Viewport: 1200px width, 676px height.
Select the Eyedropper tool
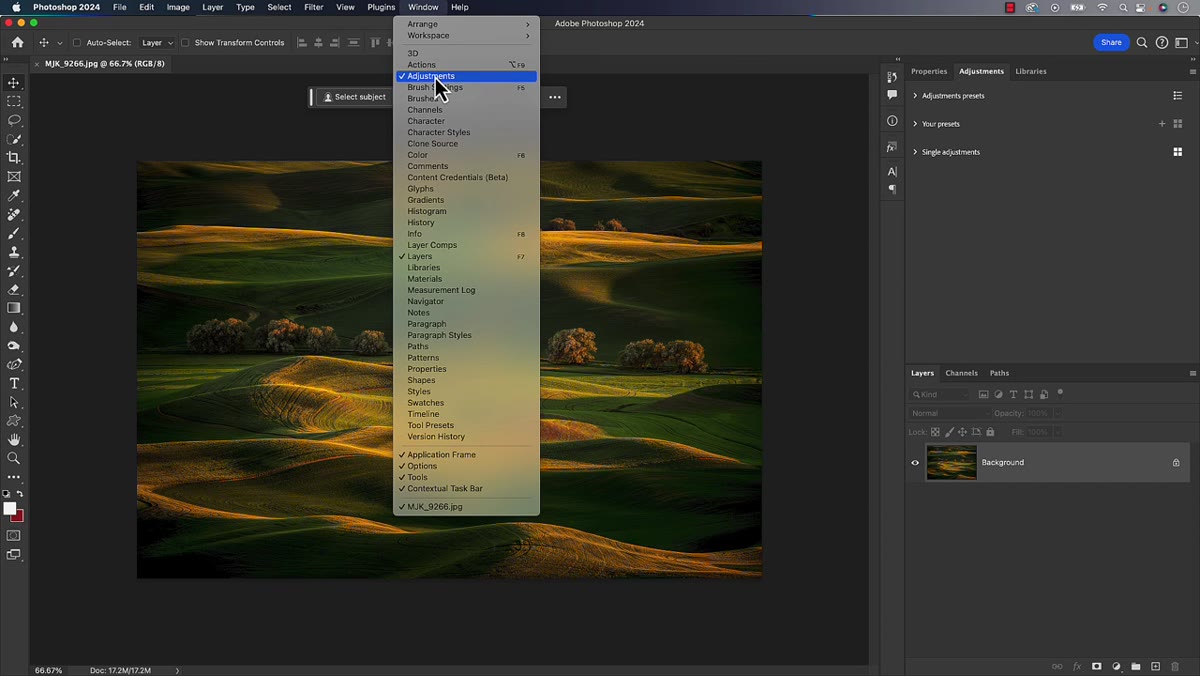tap(14, 196)
